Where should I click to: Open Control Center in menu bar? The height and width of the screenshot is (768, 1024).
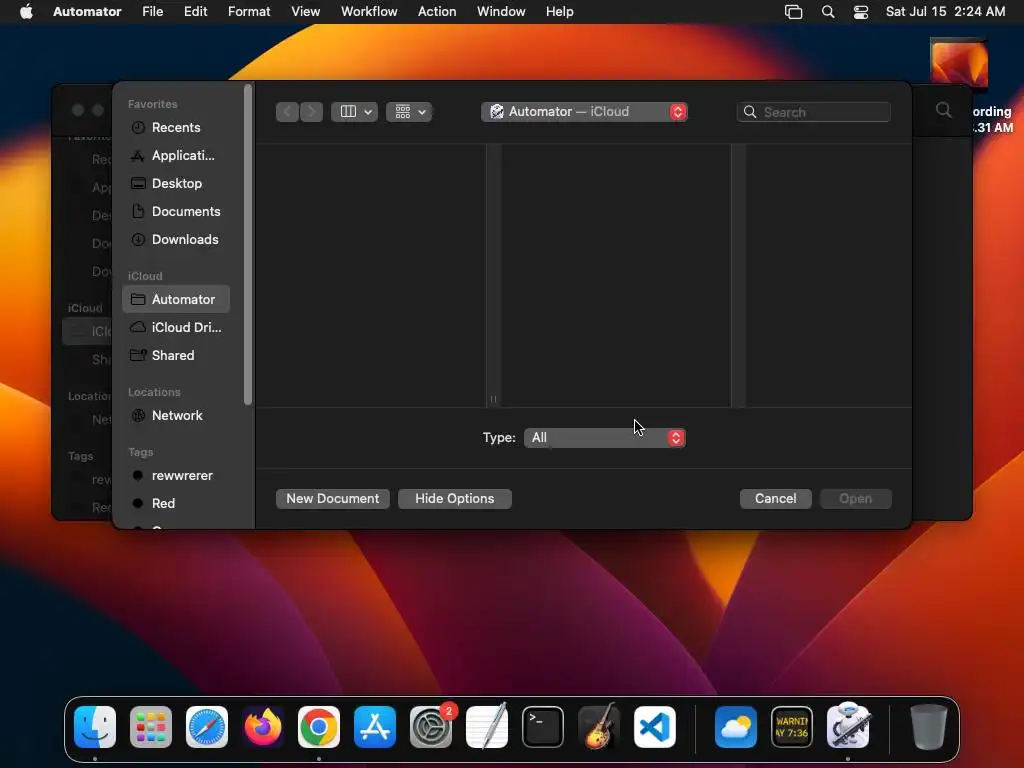pyautogui.click(x=861, y=12)
